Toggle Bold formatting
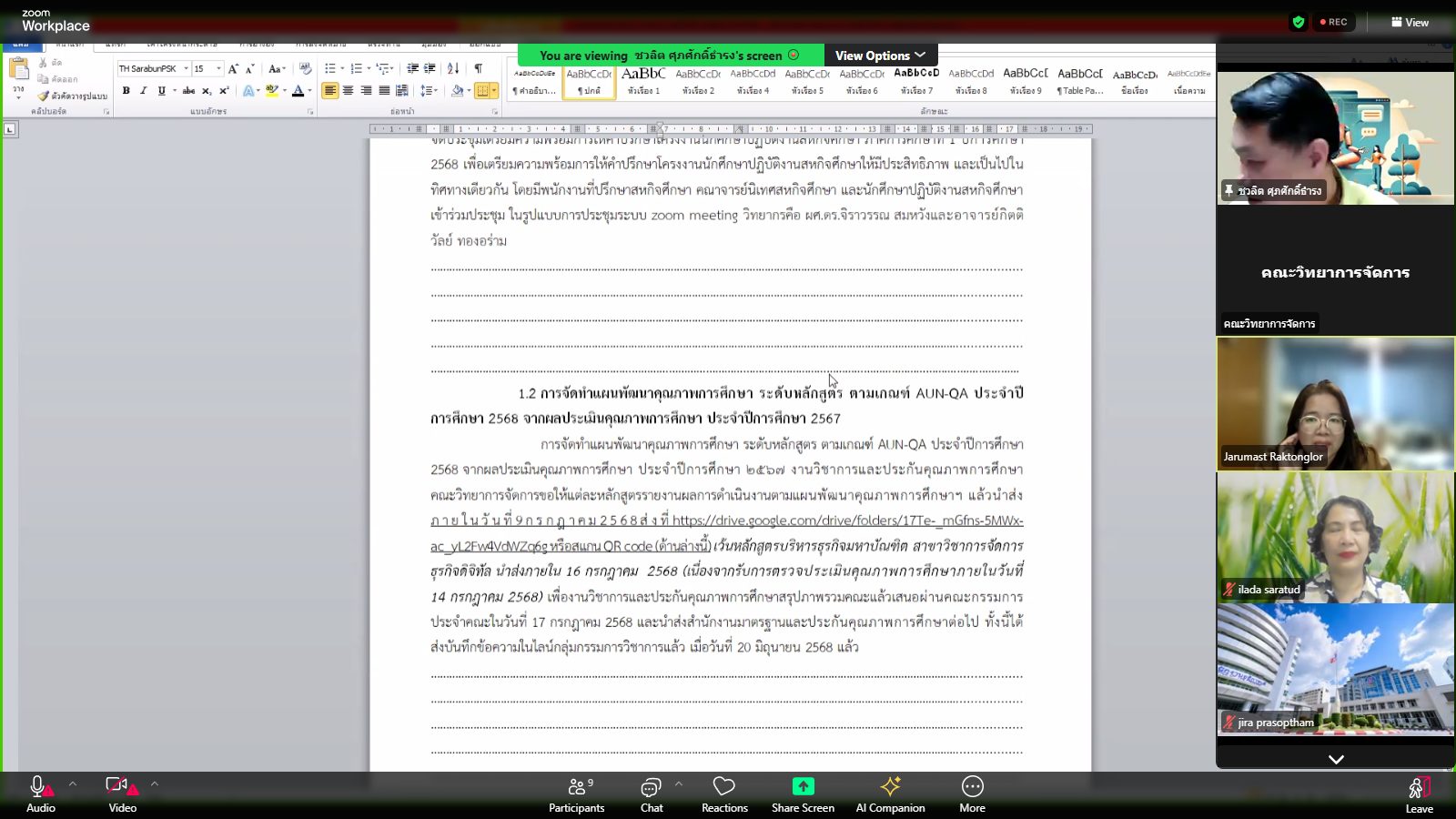Viewport: 1456px width, 819px height. [126, 90]
